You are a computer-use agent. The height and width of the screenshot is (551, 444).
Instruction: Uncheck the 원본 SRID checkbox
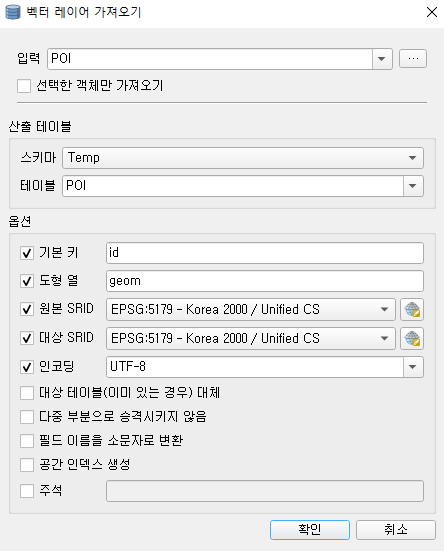27,309
